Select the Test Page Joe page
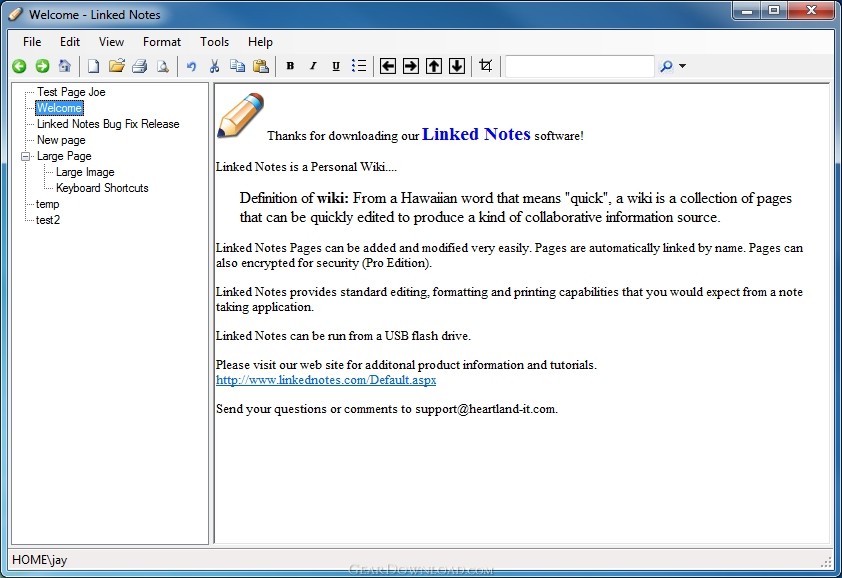The image size is (842, 578). [71, 92]
